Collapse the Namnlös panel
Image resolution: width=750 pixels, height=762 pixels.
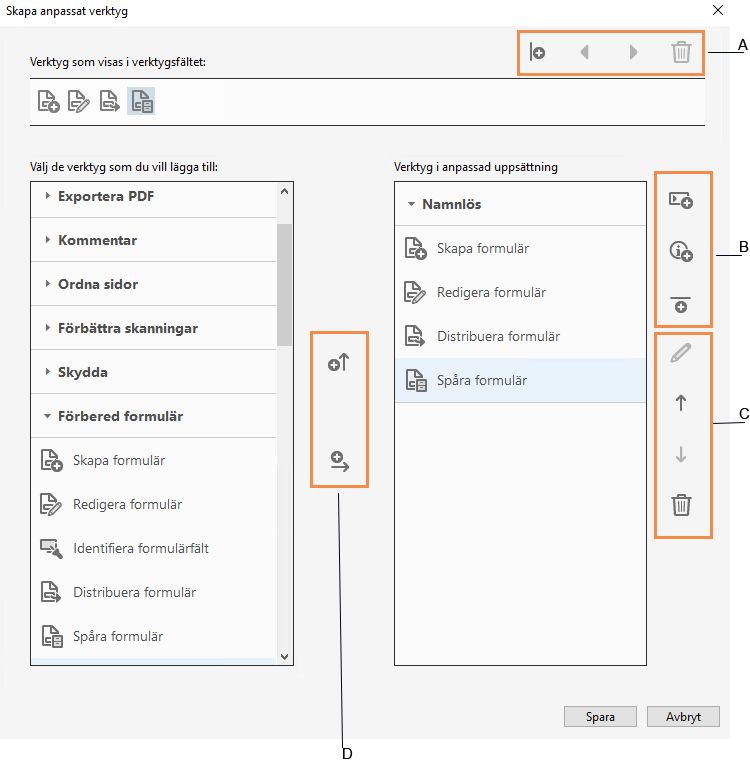pos(411,204)
